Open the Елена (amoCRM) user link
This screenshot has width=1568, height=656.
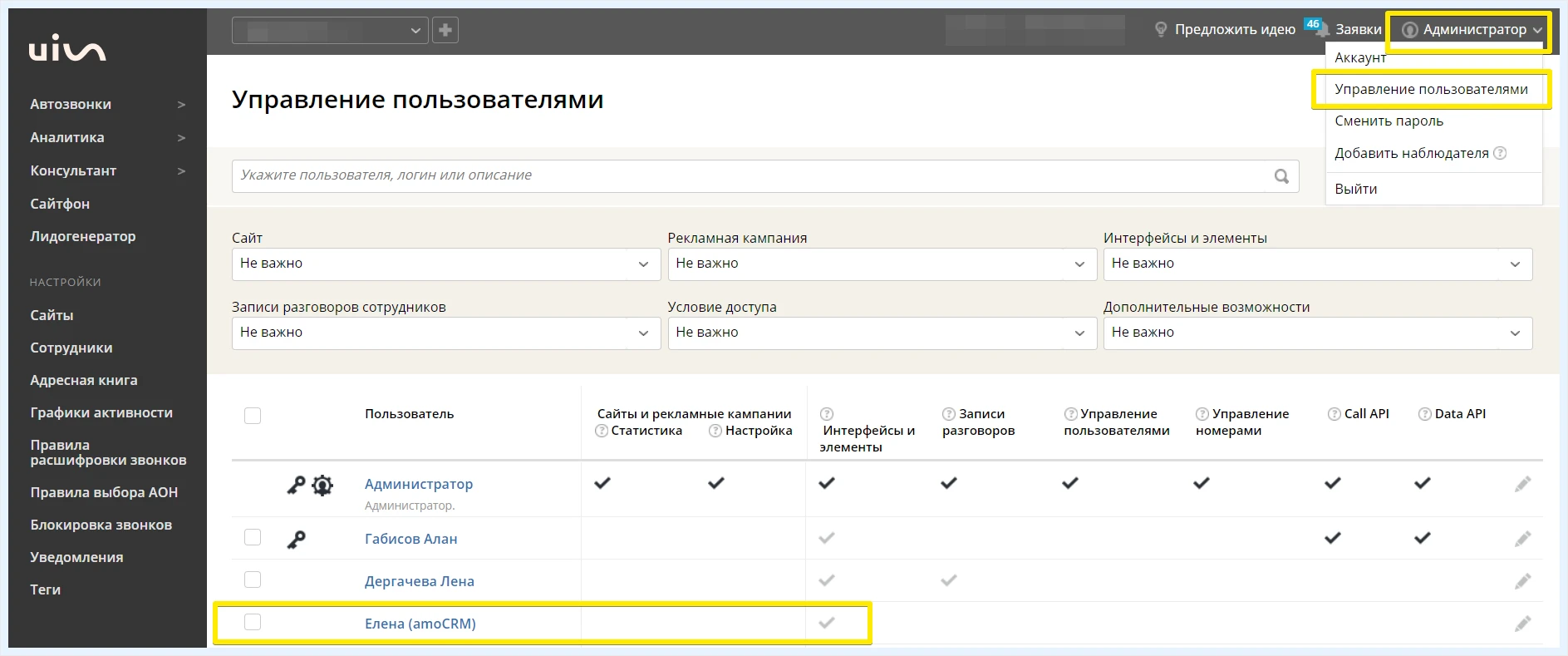[420, 624]
